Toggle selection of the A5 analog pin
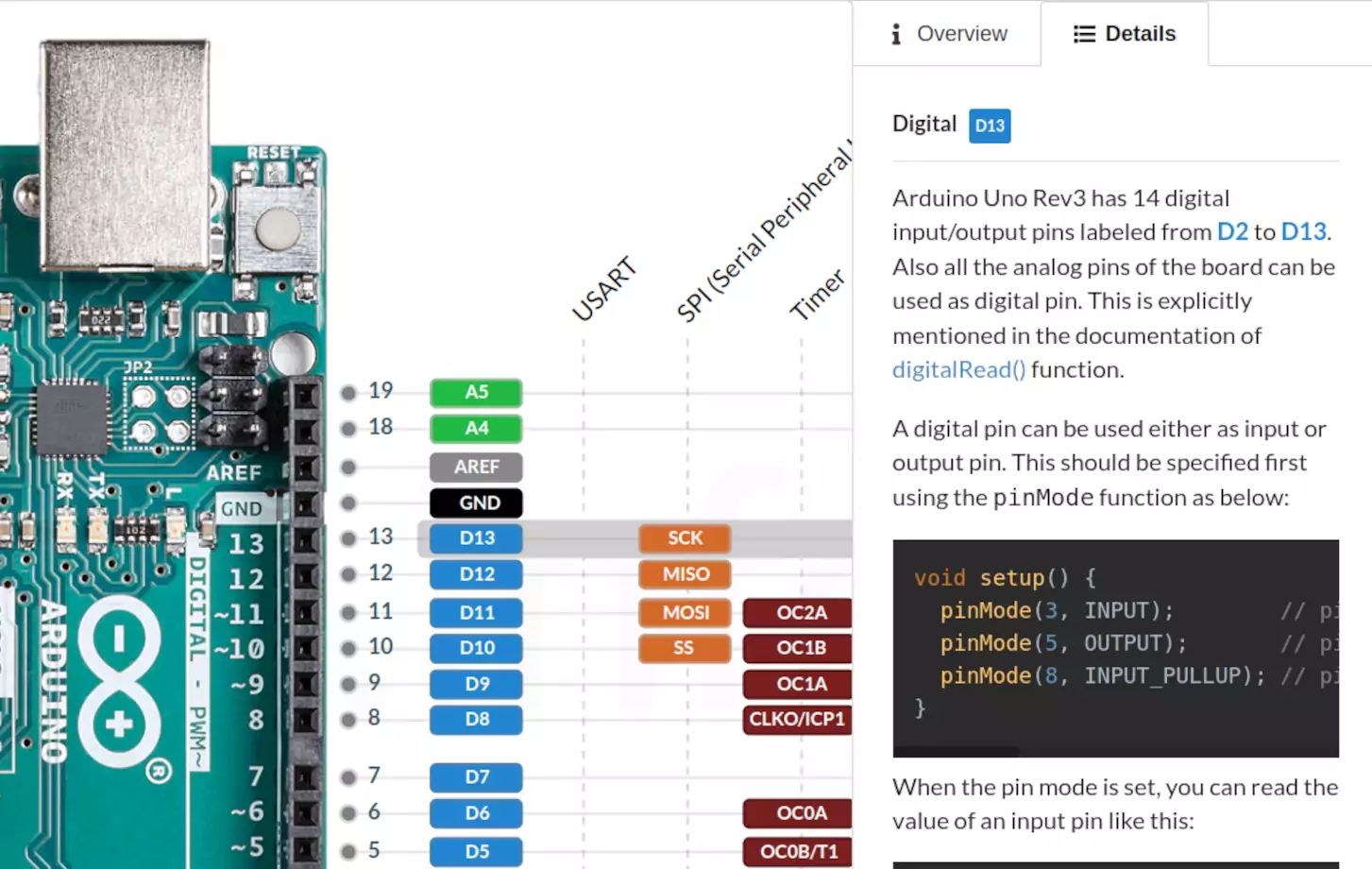 [x=475, y=393]
